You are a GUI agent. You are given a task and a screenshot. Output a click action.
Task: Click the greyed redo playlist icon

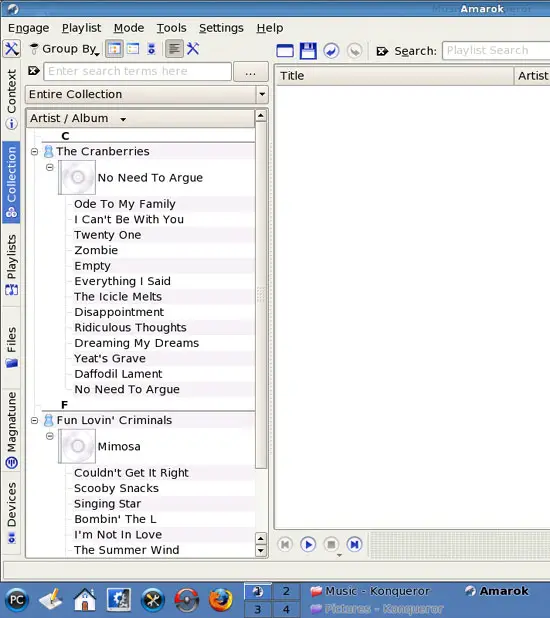pos(354,51)
